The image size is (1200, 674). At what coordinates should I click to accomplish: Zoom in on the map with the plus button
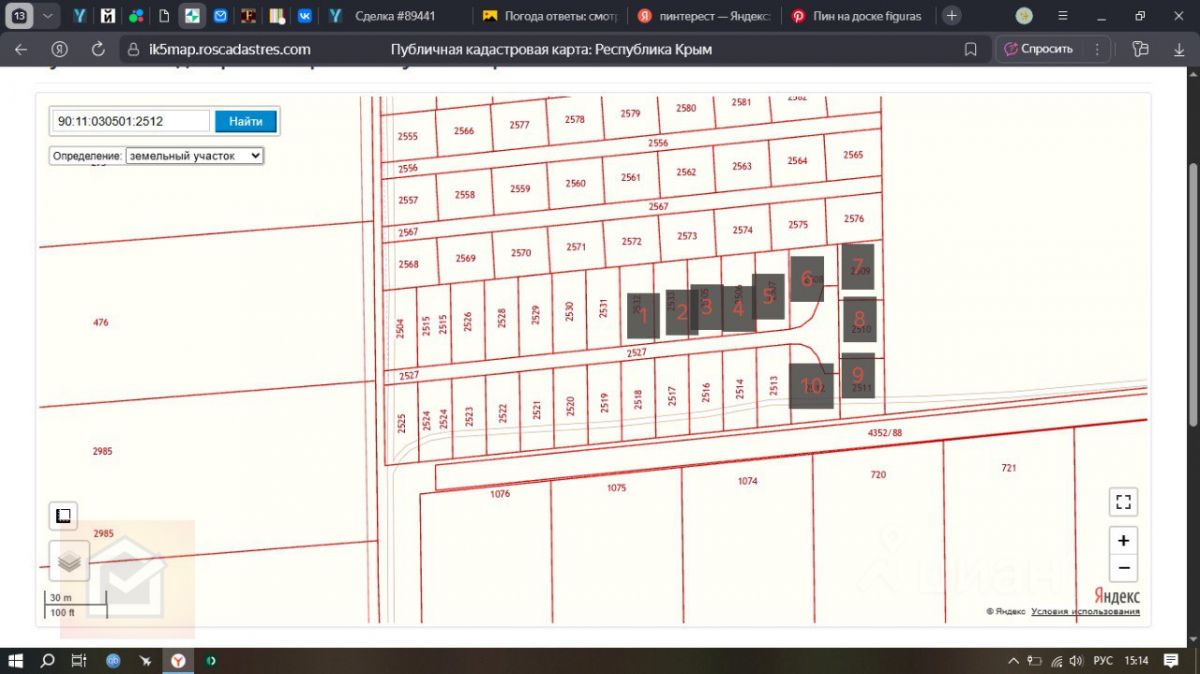1123,541
